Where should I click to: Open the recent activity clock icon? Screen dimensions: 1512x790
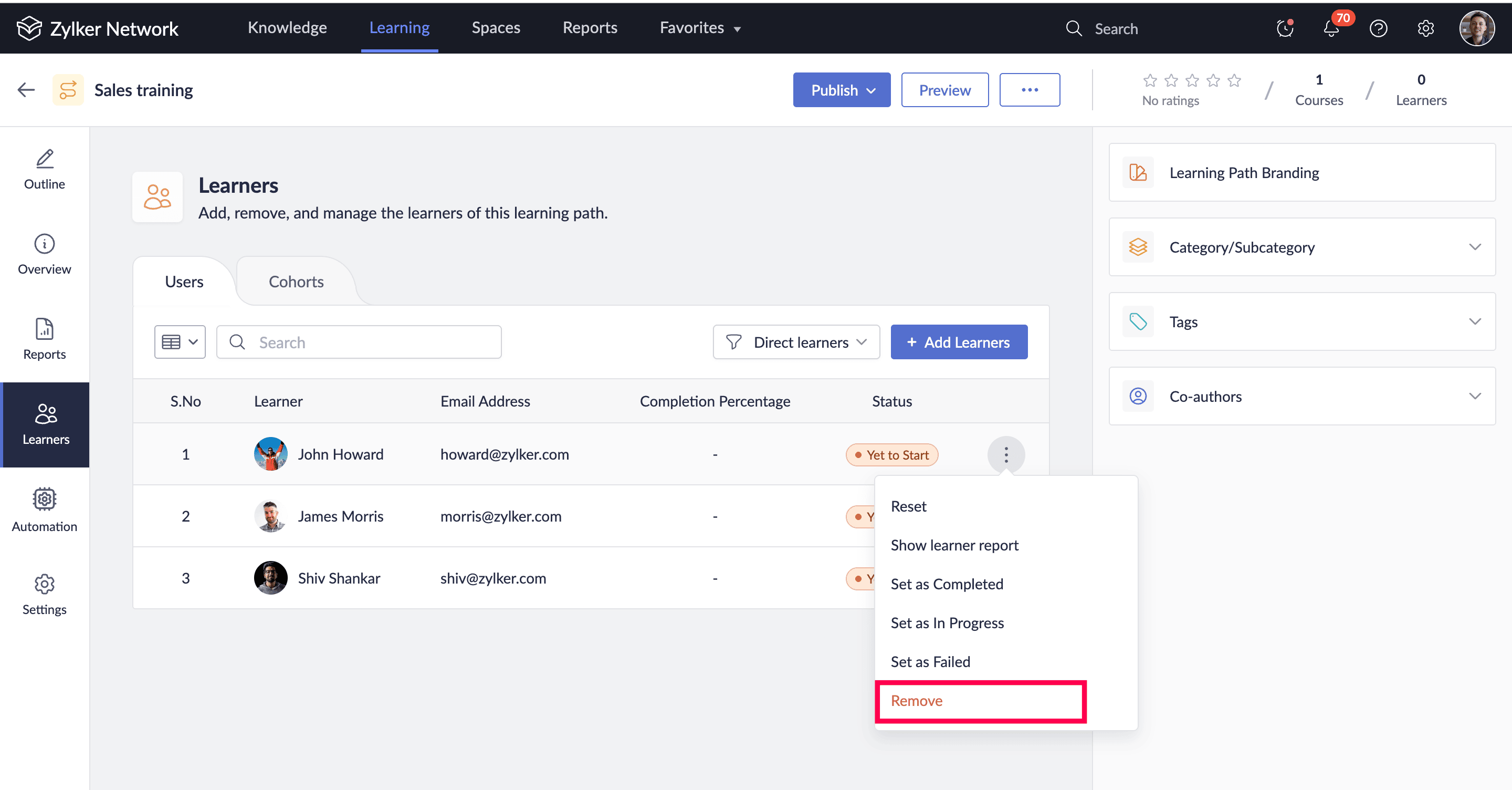coord(1284,29)
